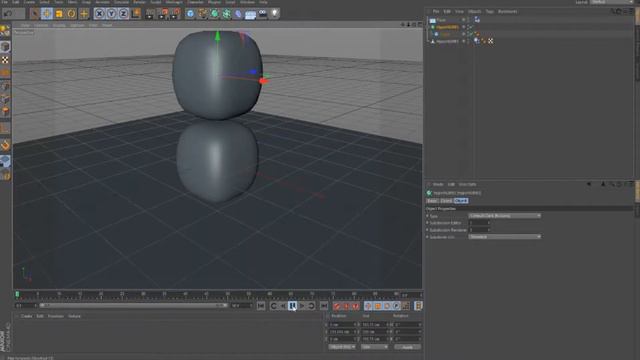Click the Undo arrow in top toolbar
Viewport: 640px width, 360px height.
pyautogui.click(x=8, y=14)
